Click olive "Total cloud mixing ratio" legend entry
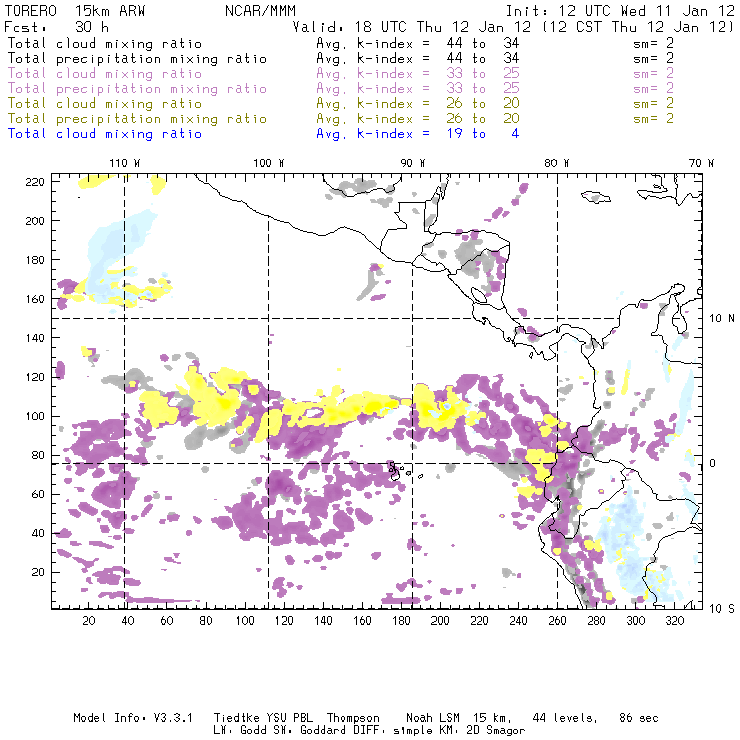740x740 pixels. pos(105,104)
